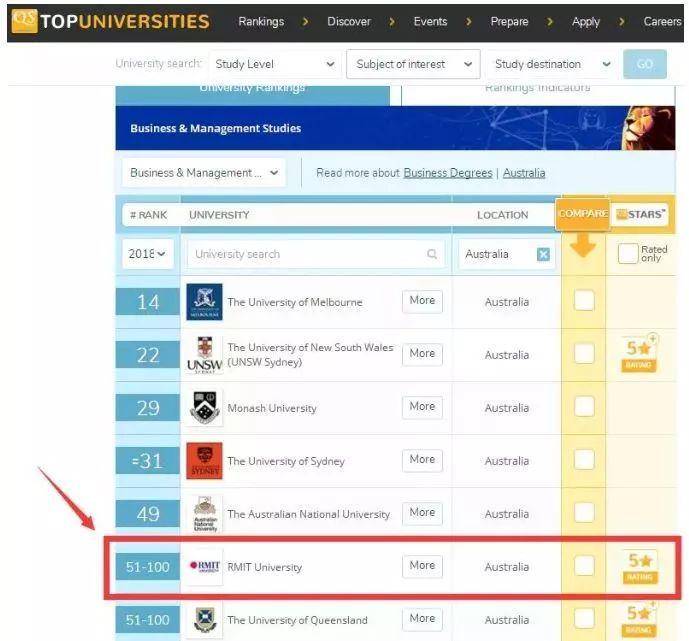Click the Monash University crest icon
The width and height of the screenshot is (689, 641).
click(204, 408)
